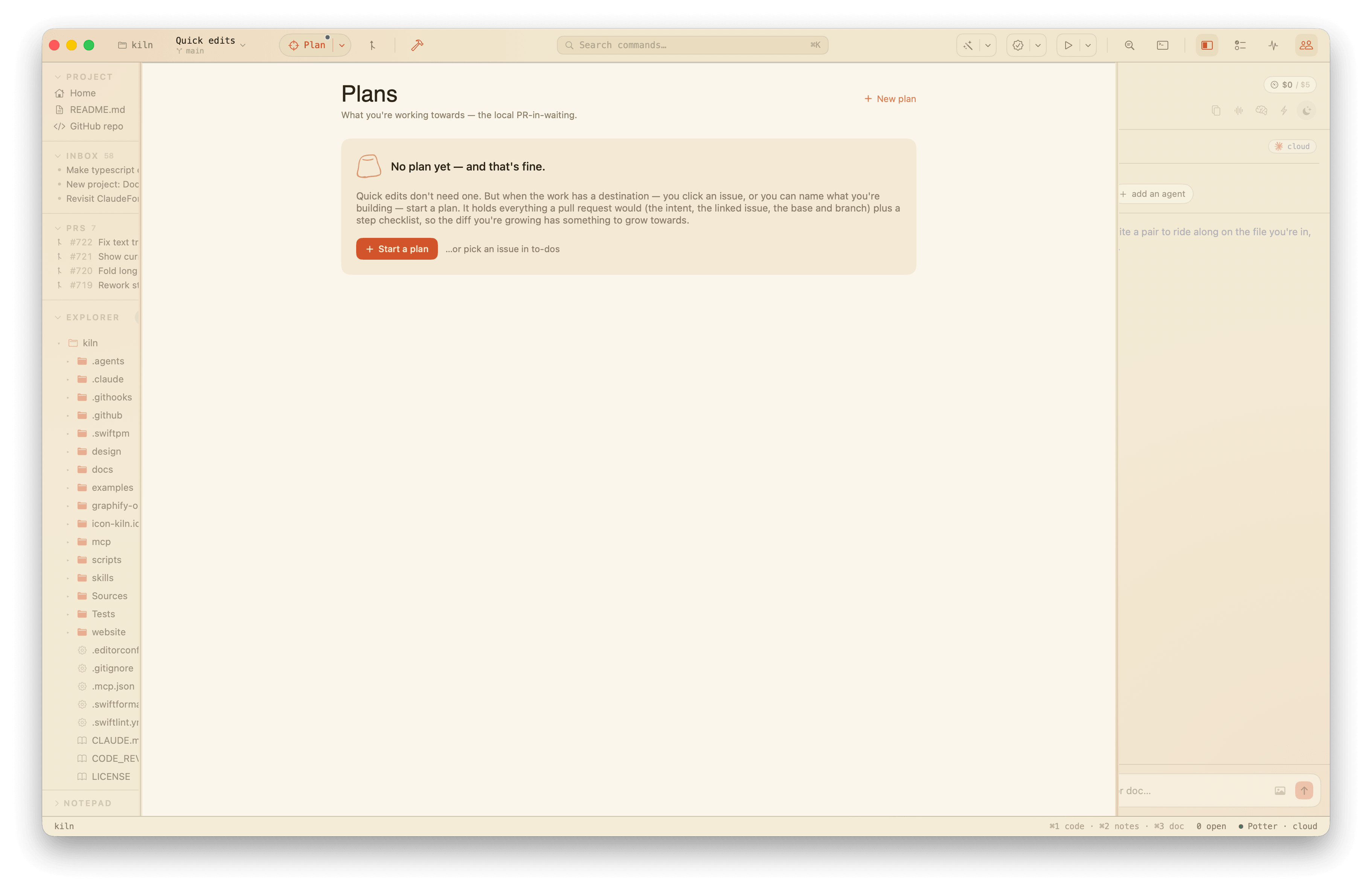Open the .gitignore file
Image resolution: width=1372 pixels, height=892 pixels.
click(x=105, y=668)
